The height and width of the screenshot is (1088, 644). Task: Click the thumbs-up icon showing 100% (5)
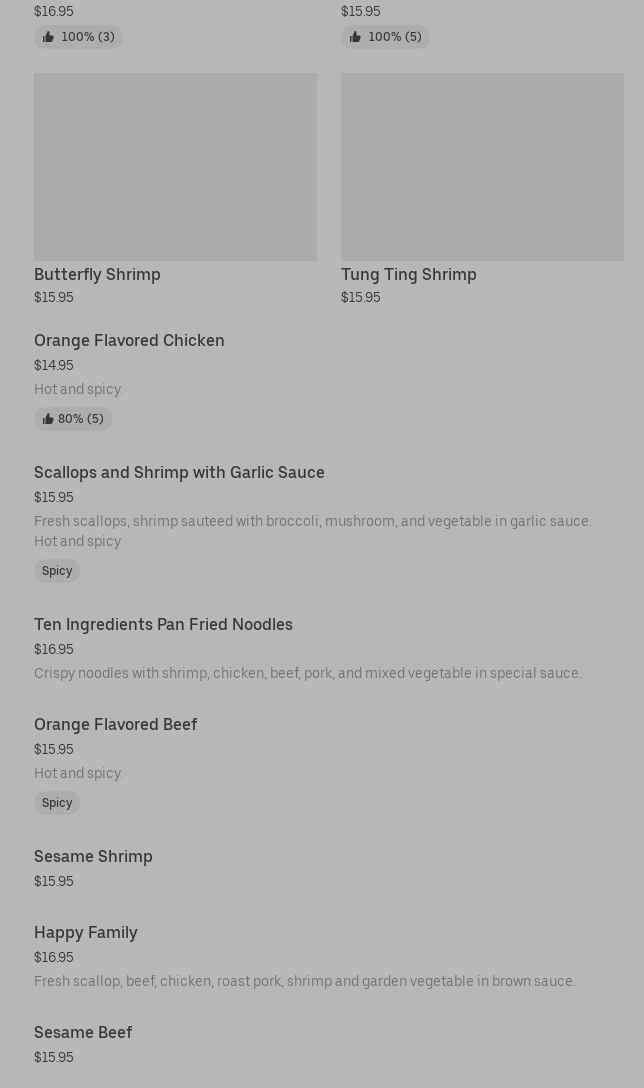[x=355, y=37]
